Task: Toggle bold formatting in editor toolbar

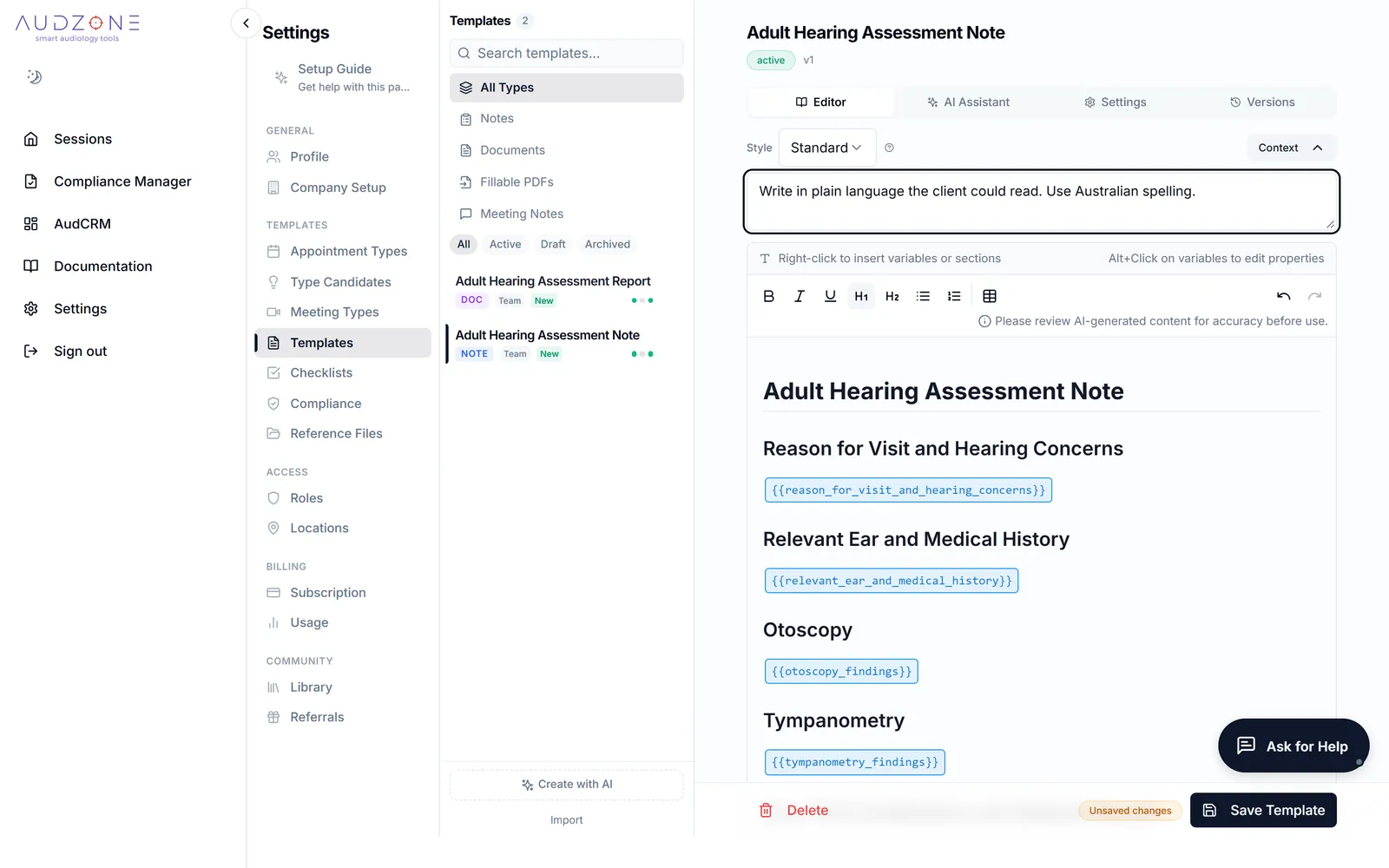Action: (768, 296)
